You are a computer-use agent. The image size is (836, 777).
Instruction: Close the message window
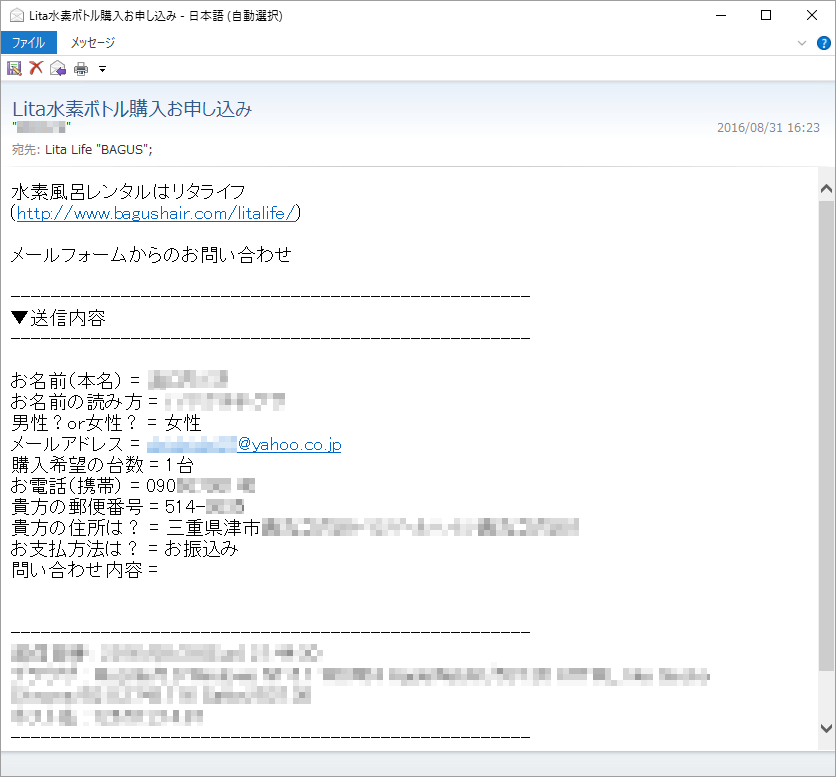click(x=811, y=15)
